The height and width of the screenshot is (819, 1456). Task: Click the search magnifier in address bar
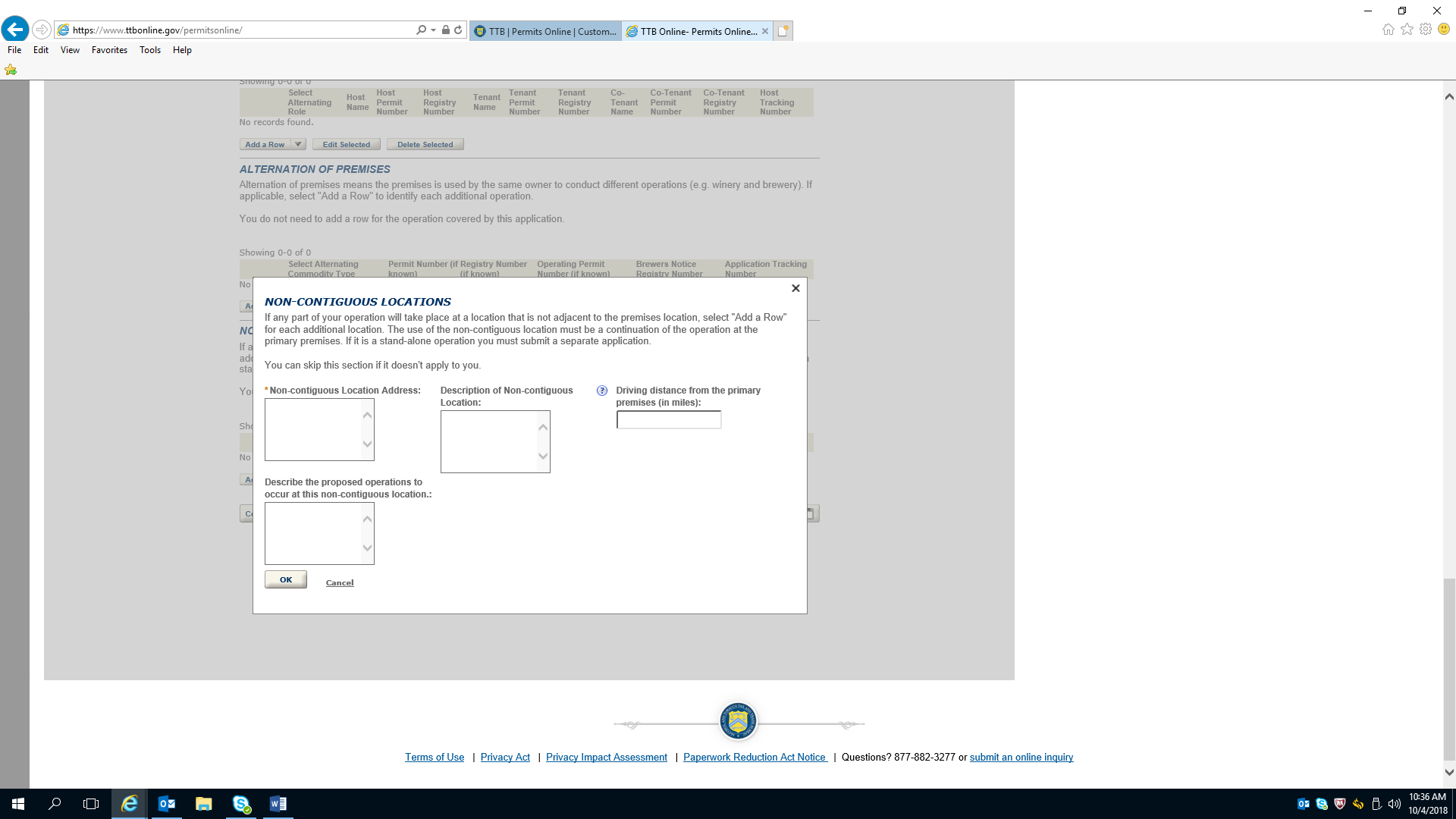(422, 30)
